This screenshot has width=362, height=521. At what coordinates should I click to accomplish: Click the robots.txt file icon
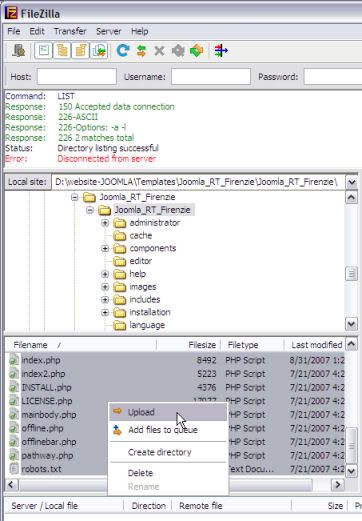tap(14, 469)
